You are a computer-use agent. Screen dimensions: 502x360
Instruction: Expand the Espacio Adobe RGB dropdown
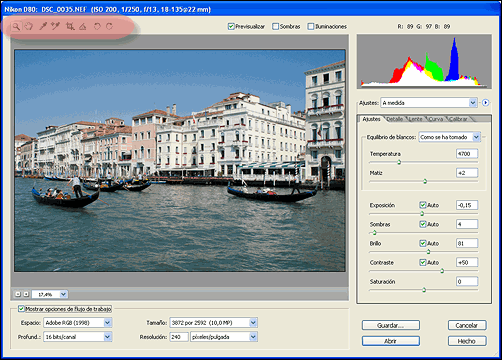coord(78,323)
